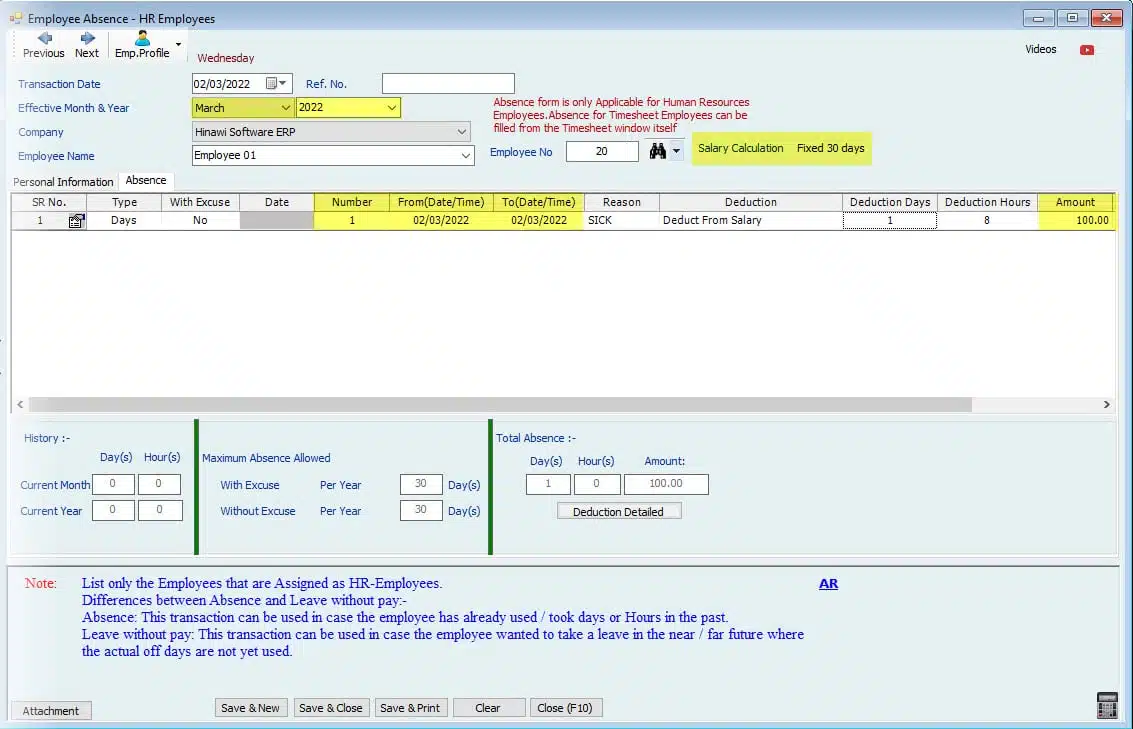
Task: Go to Next record arrow
Action: [x=87, y=45]
